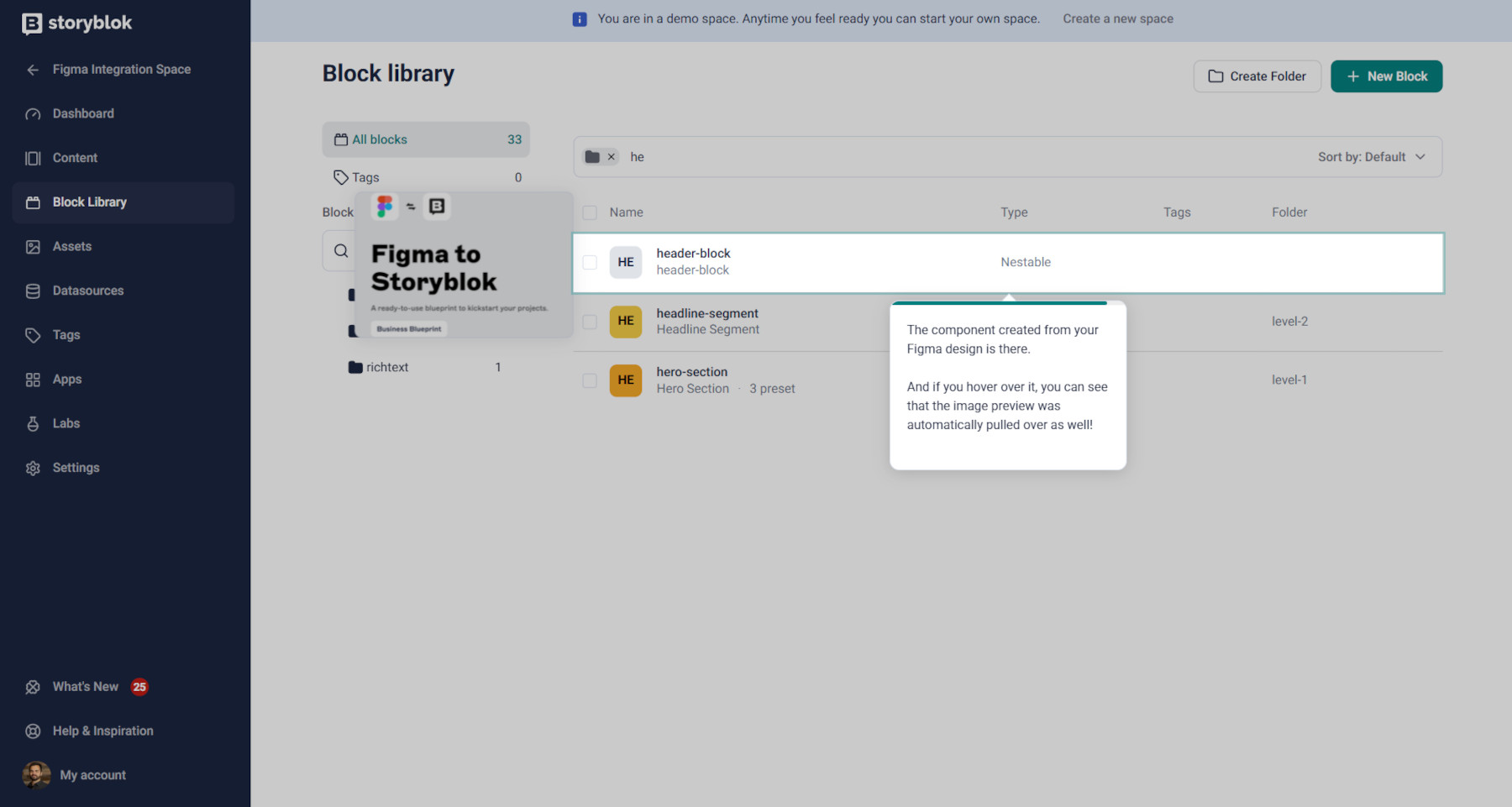Screen dimensions: 1512x807
Task: Click the 3 preset label
Action: pos(772,389)
